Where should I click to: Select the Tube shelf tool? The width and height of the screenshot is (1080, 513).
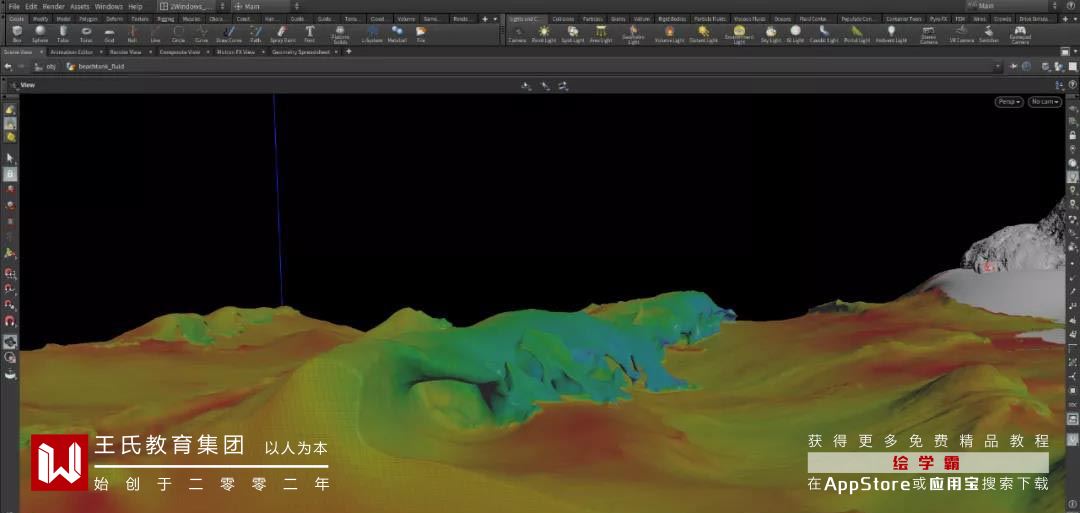pyautogui.click(x=63, y=34)
